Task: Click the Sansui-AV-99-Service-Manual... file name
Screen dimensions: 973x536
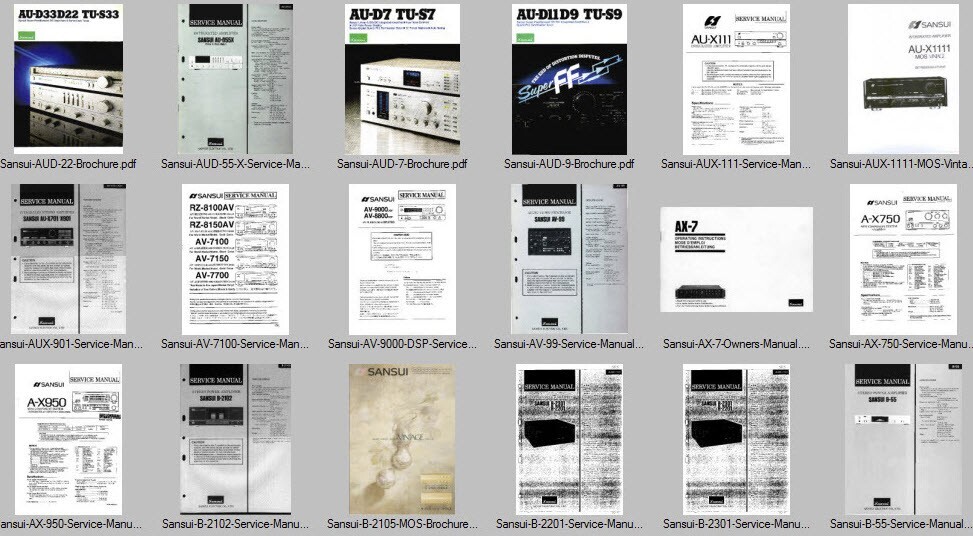Action: [569, 344]
